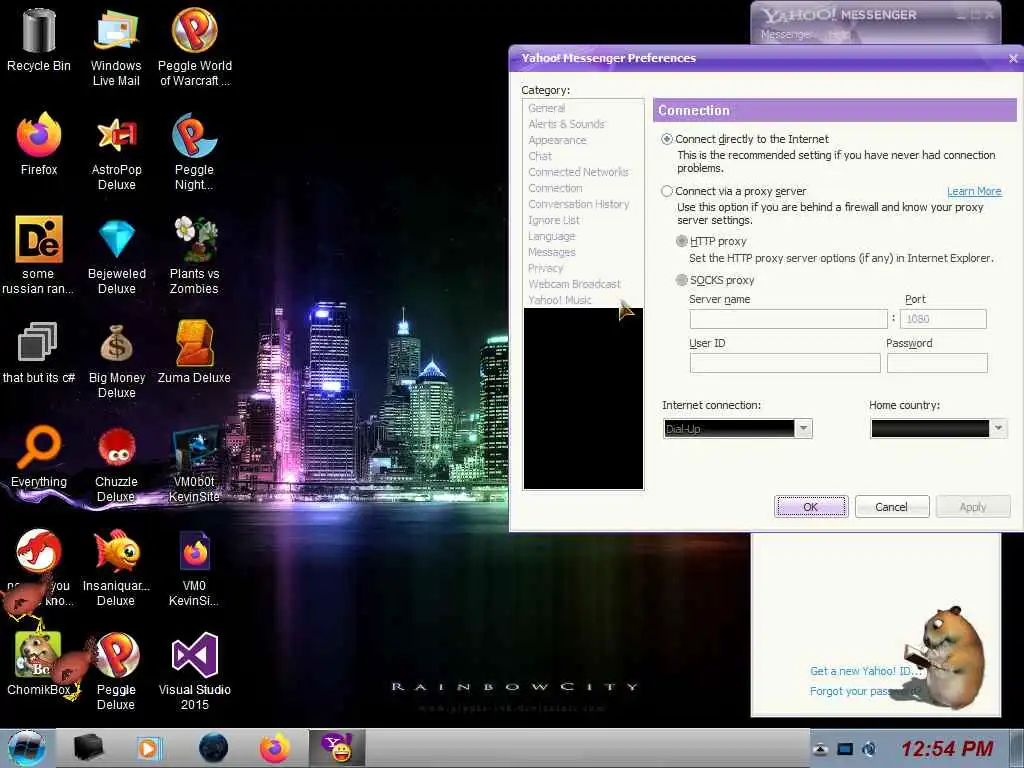
Task: Launch Firefox from the desktop
Action: tap(39, 144)
